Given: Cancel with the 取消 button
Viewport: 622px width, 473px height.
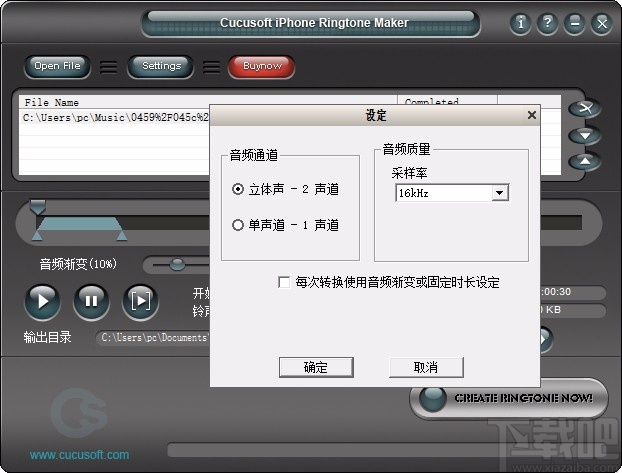Looking at the screenshot, I should (x=426, y=367).
